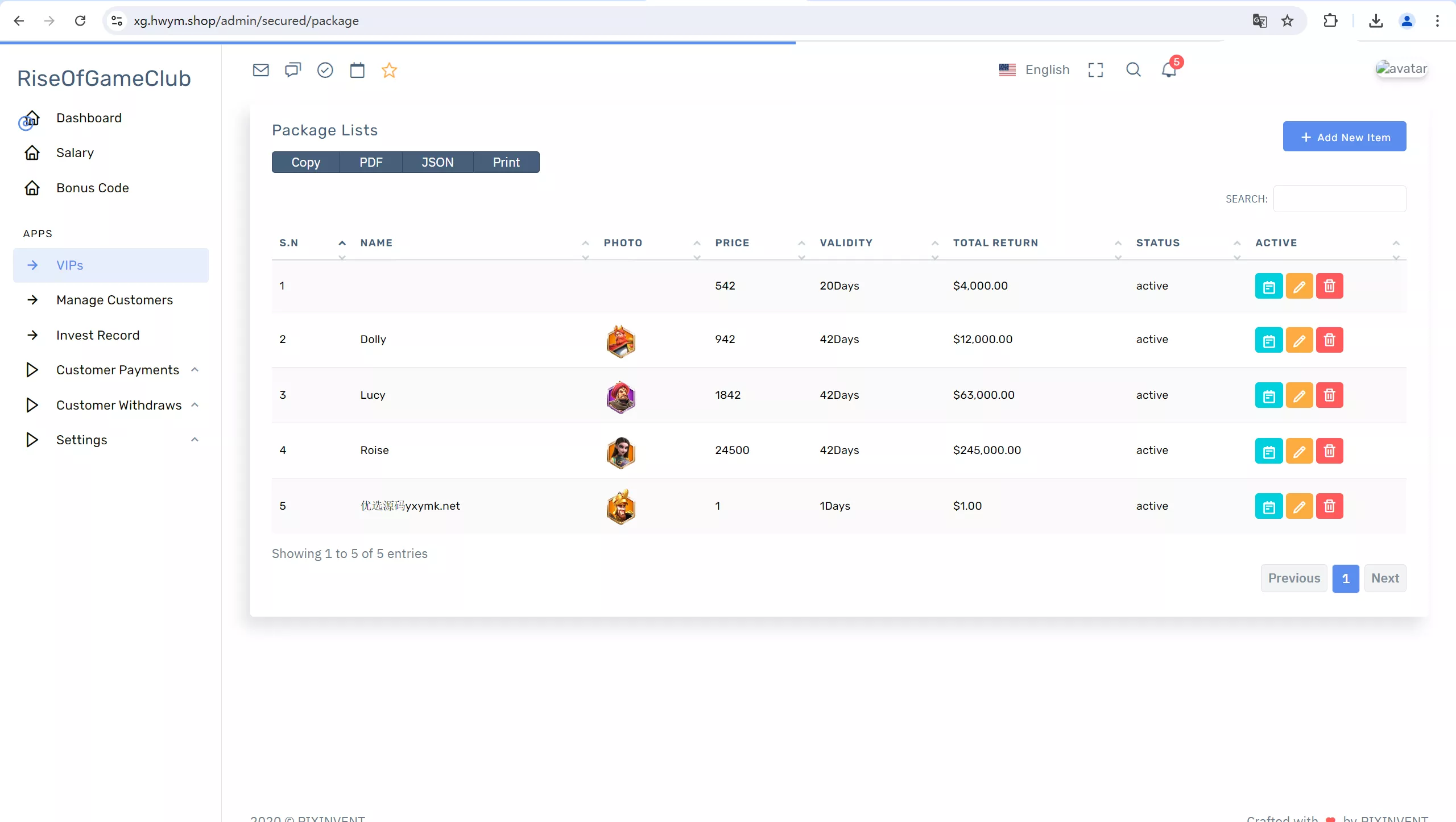Click the Next pagination button
Image resolution: width=1456 pixels, height=822 pixels.
click(x=1384, y=578)
